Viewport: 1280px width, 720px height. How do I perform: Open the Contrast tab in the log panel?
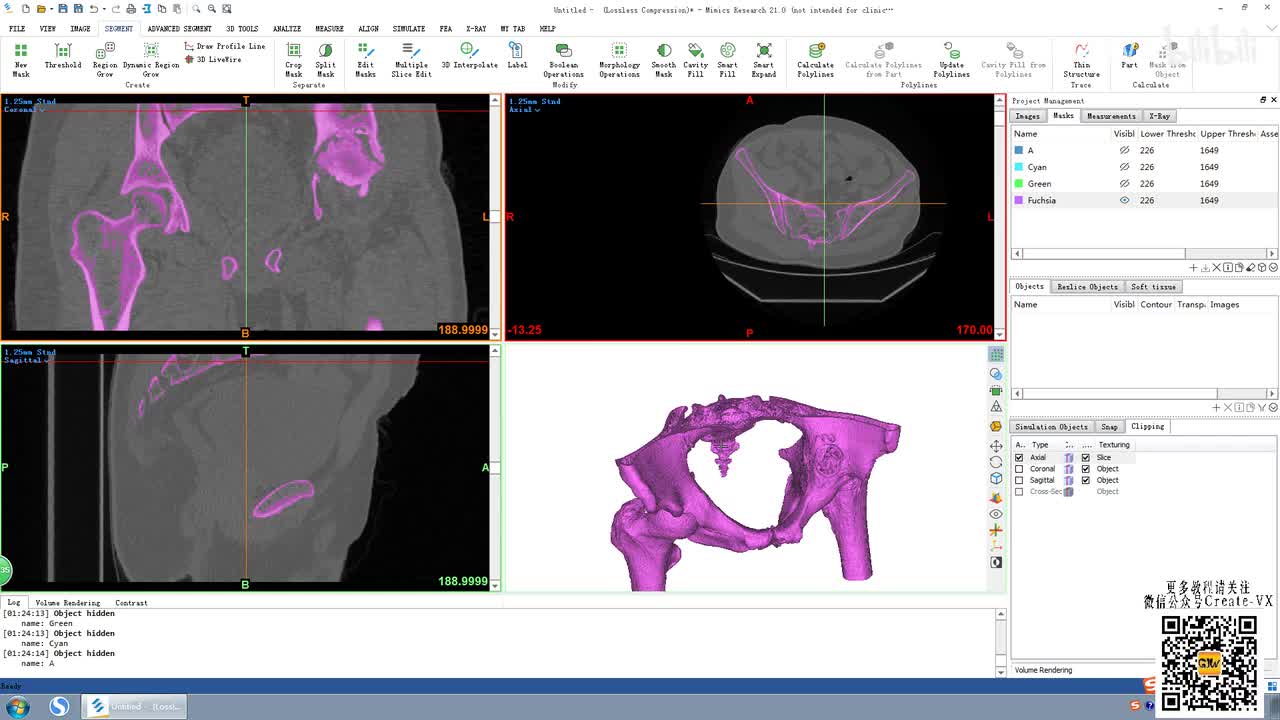coord(131,603)
